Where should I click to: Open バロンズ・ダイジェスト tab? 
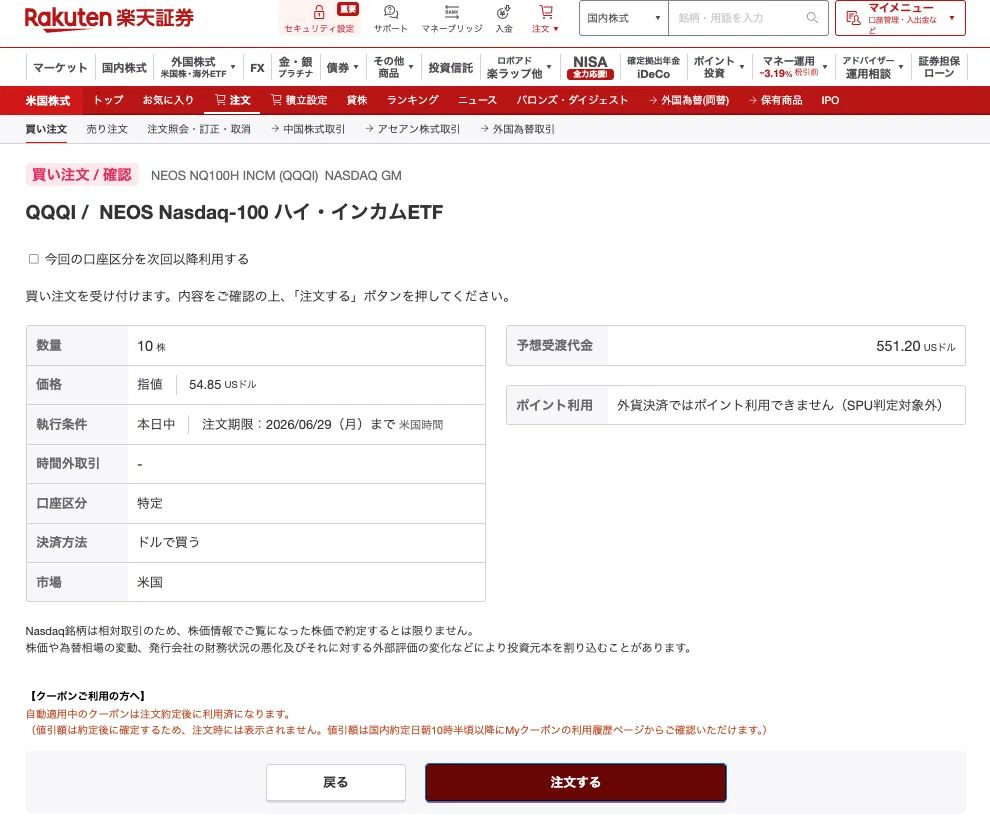[x=572, y=100]
